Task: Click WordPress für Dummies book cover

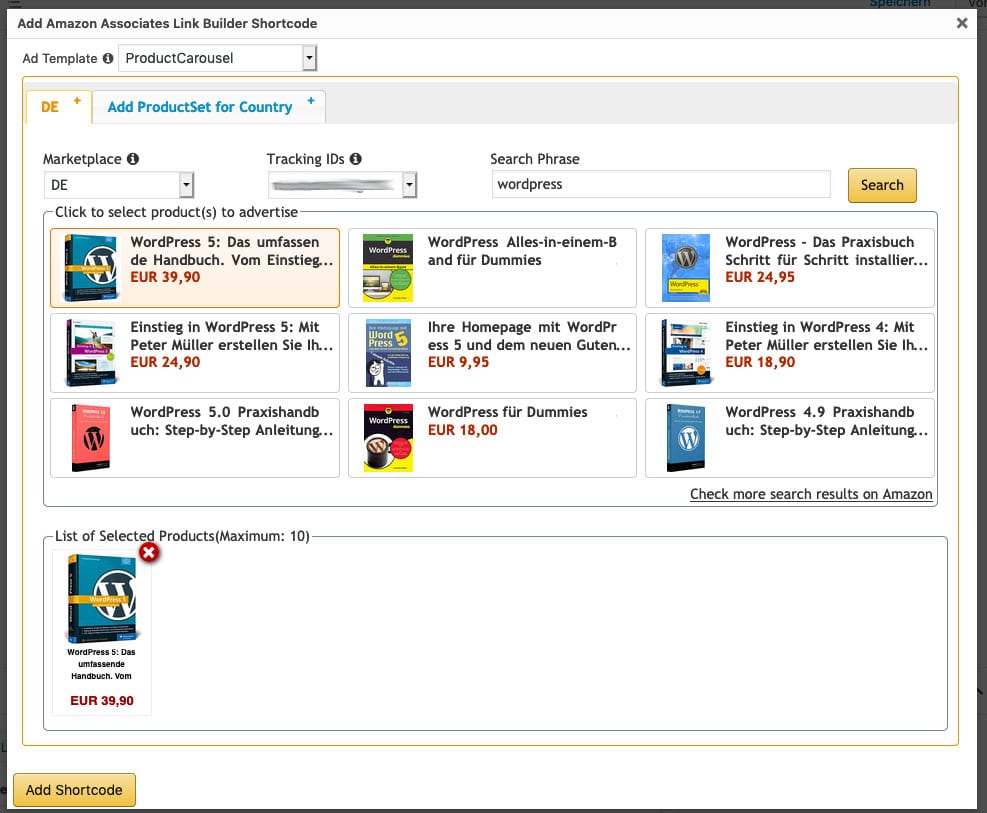Action: click(388, 438)
